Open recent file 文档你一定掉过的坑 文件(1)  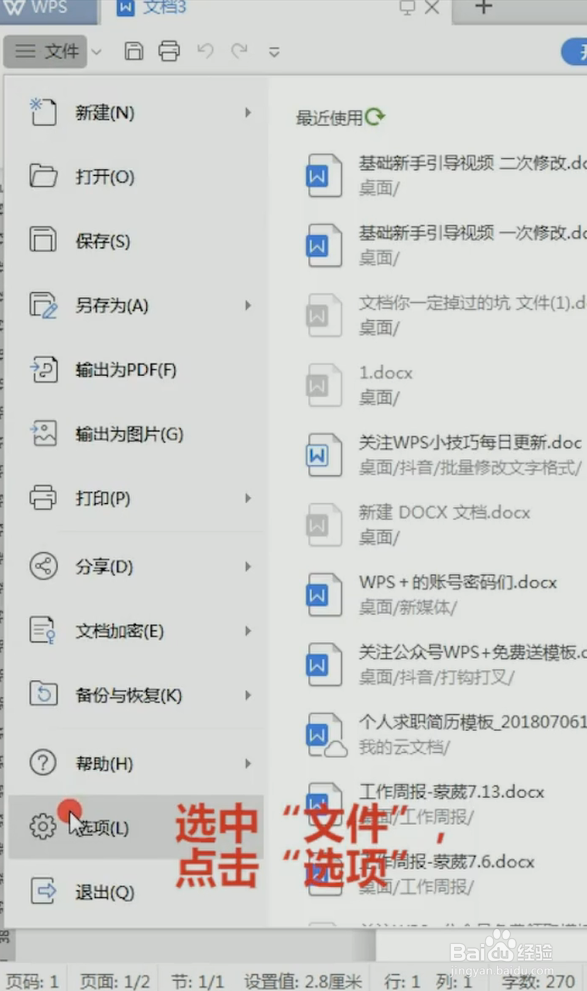click(445, 315)
